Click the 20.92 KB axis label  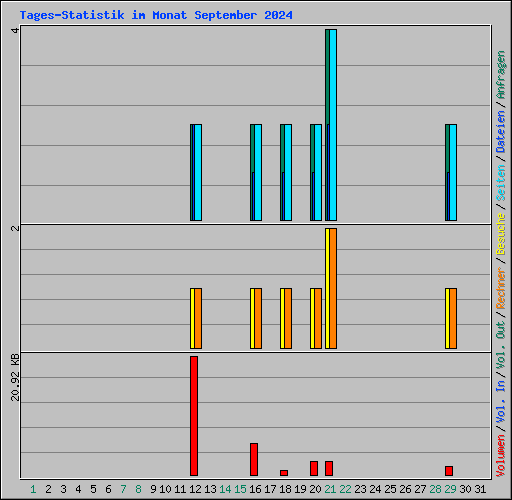click(x=15, y=377)
